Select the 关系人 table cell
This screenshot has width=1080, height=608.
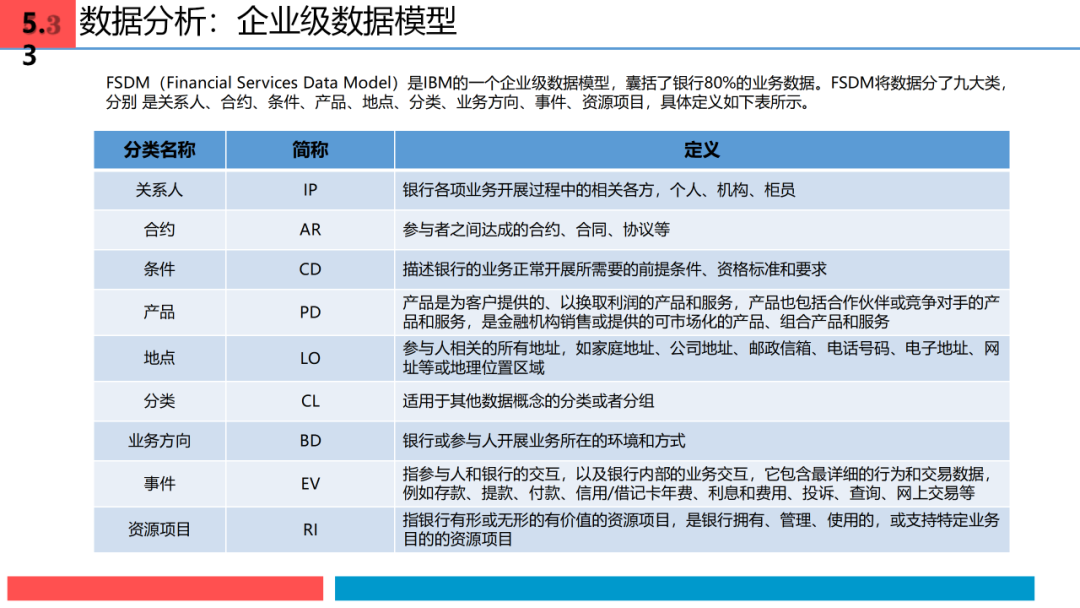tap(160, 190)
